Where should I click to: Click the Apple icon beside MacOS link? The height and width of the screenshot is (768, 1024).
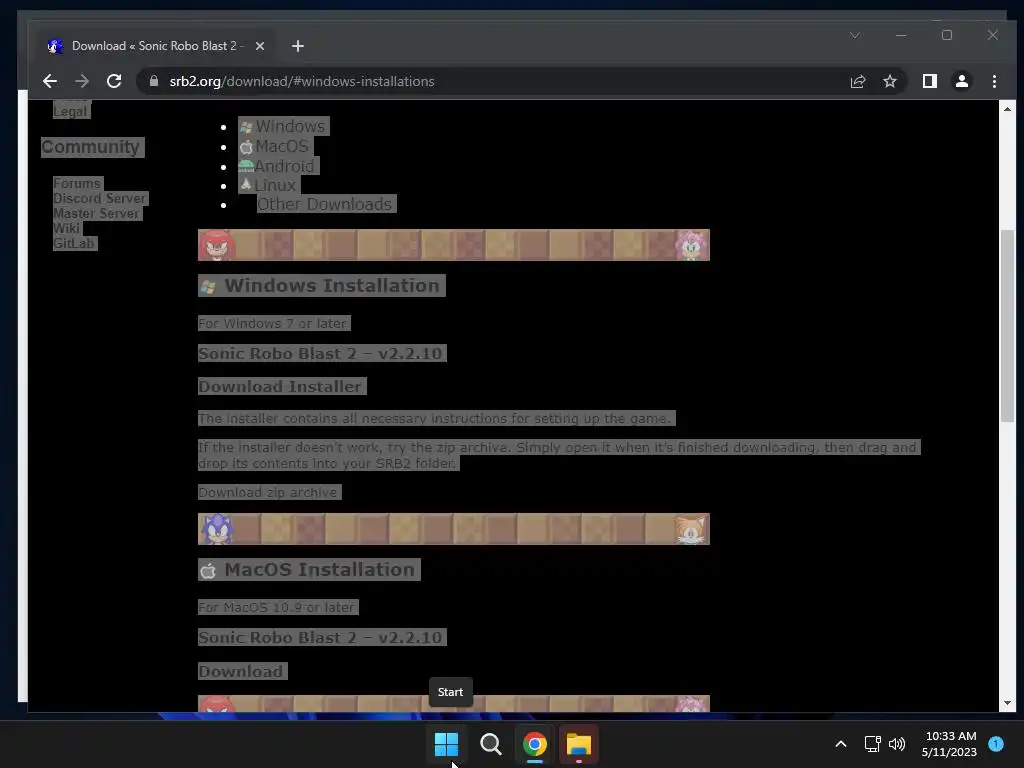pos(246,147)
